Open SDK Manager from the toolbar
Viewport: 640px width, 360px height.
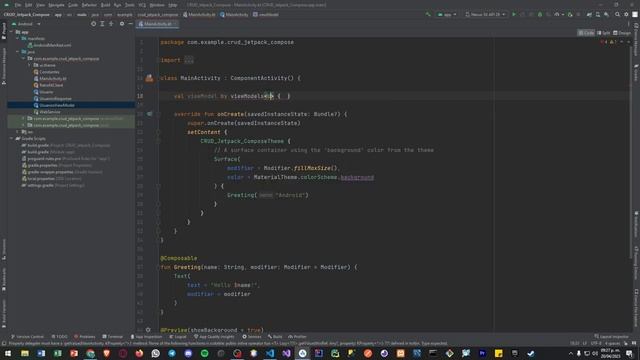(x=607, y=14)
